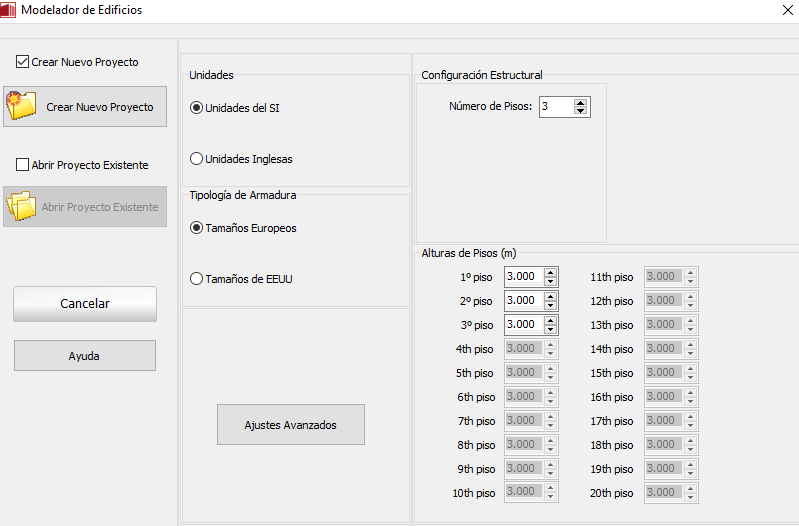The width and height of the screenshot is (799, 526).
Task: Close the Modelador de Edificios window
Action: [x=783, y=10]
